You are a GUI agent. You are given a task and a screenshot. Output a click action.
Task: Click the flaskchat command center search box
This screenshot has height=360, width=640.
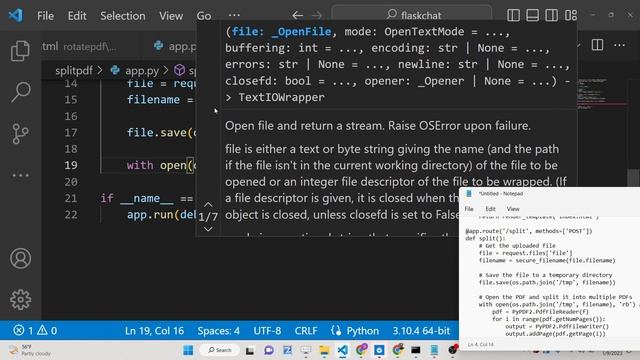click(412, 15)
